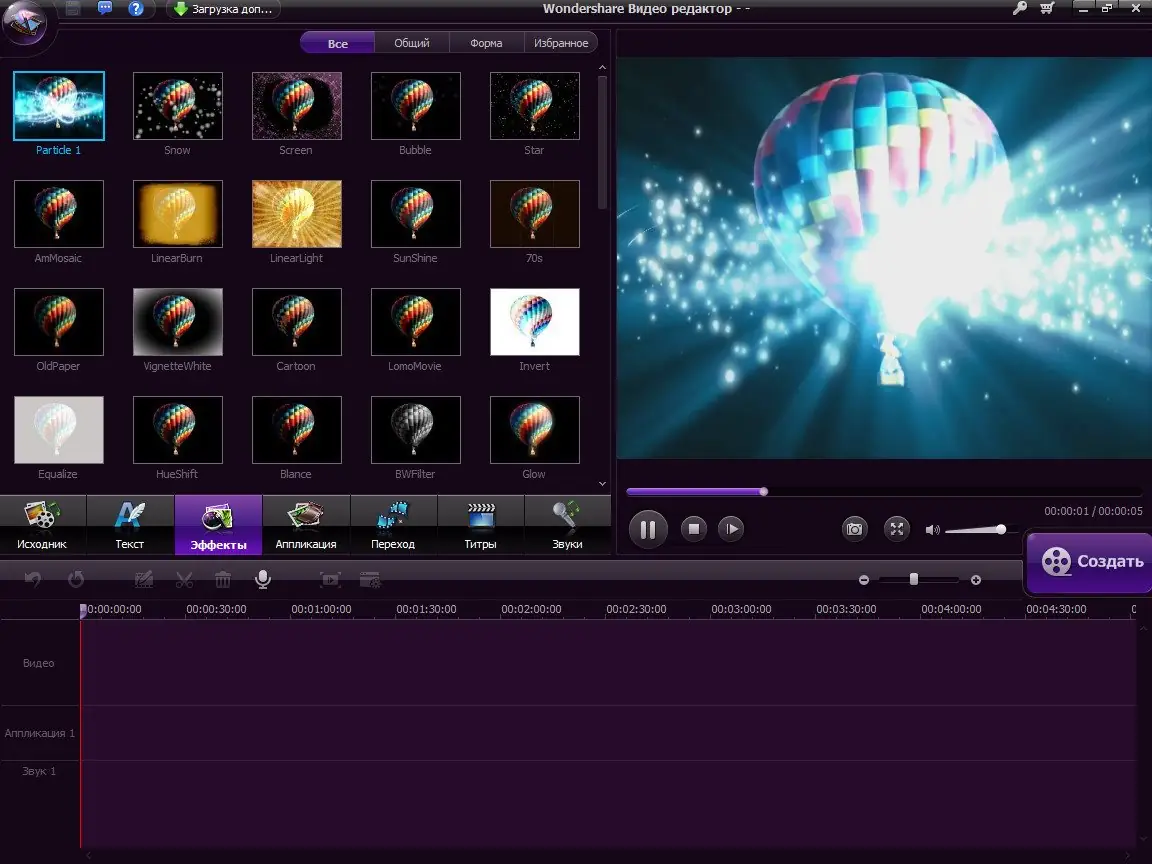This screenshot has height=864, width=1152.
Task: Select the scissors split tool
Action: tap(184, 579)
